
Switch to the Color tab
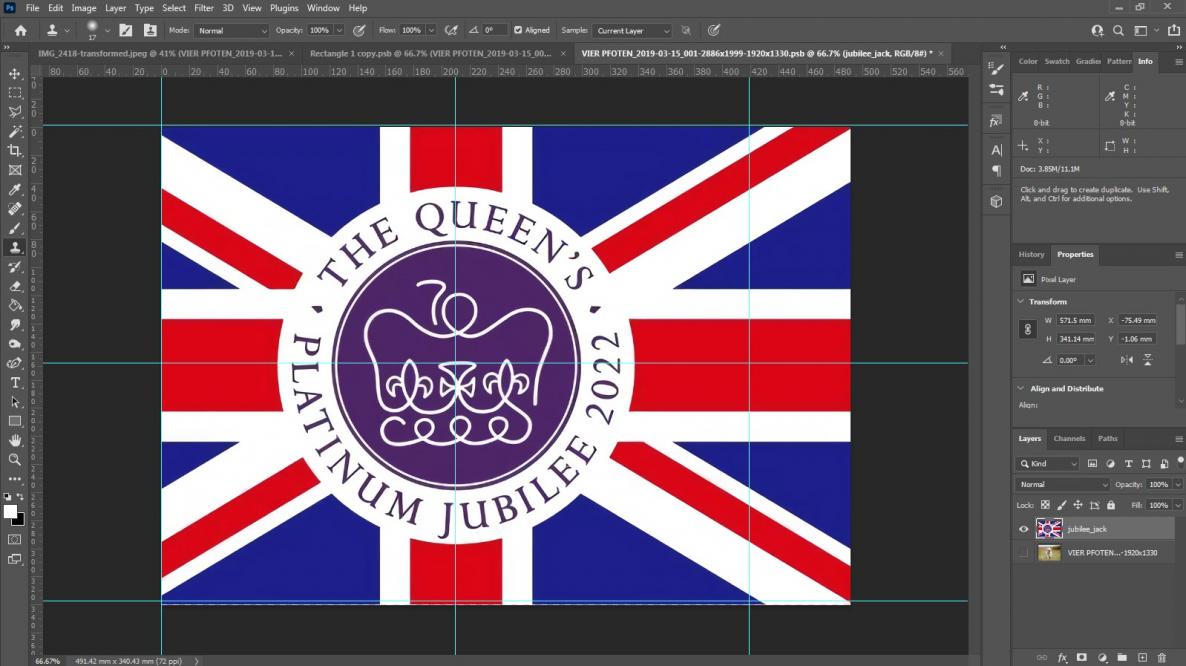click(x=1028, y=61)
